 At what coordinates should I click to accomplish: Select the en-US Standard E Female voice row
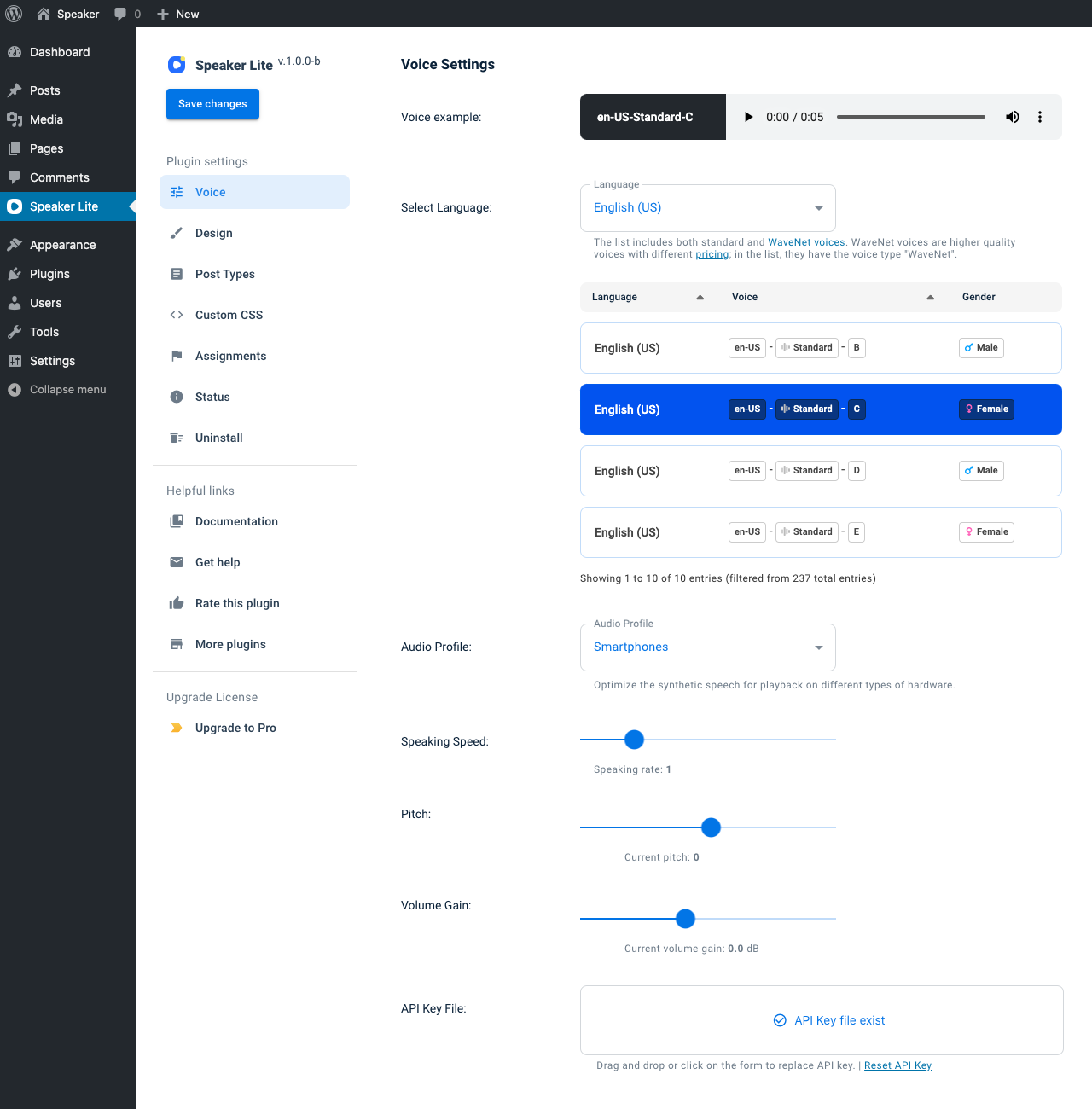(x=821, y=532)
